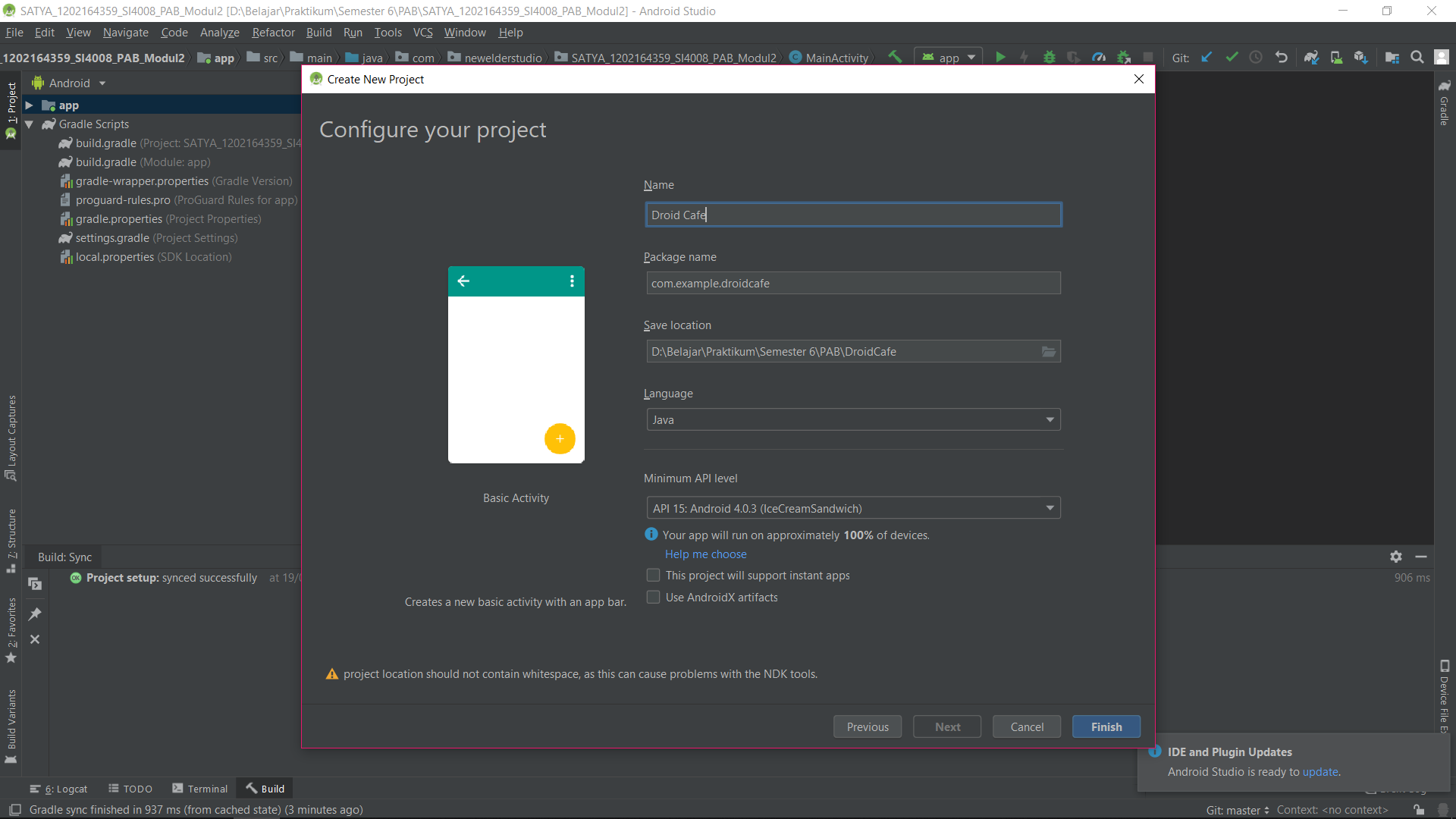The width and height of the screenshot is (1456, 819).
Task: Switch to the Terminal tab
Action: click(x=200, y=789)
